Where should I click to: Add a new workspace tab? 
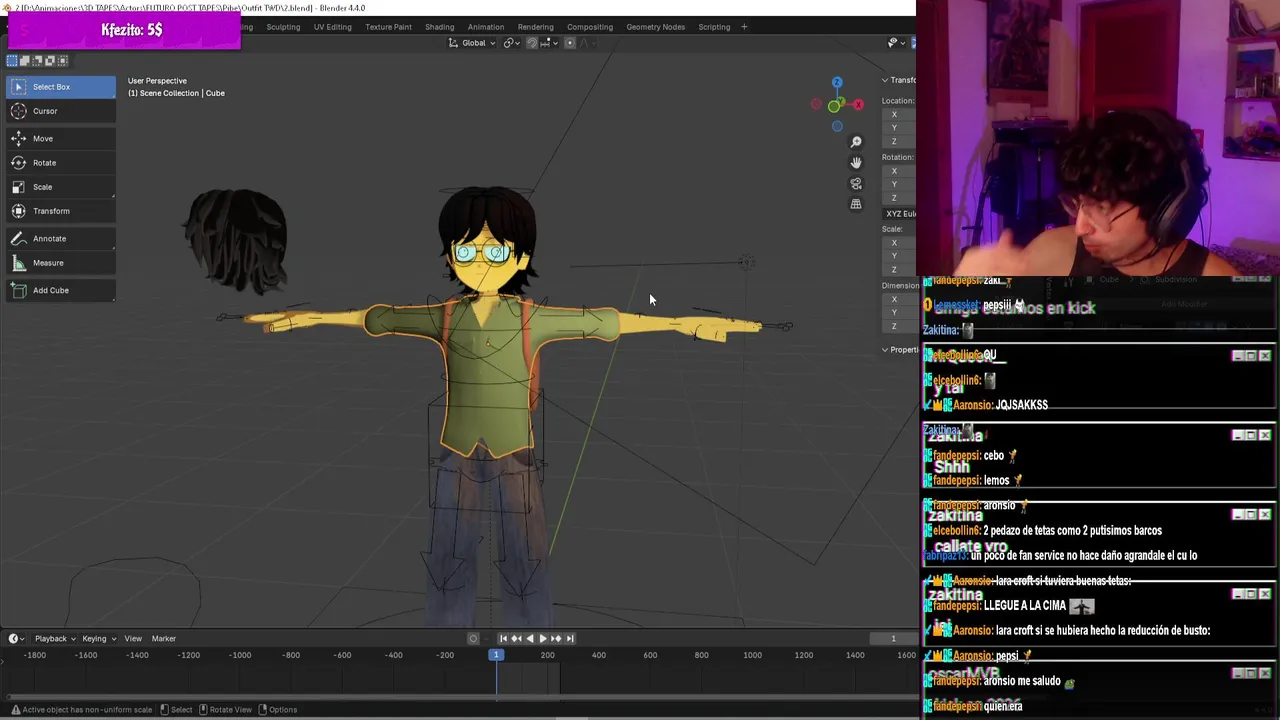[744, 27]
